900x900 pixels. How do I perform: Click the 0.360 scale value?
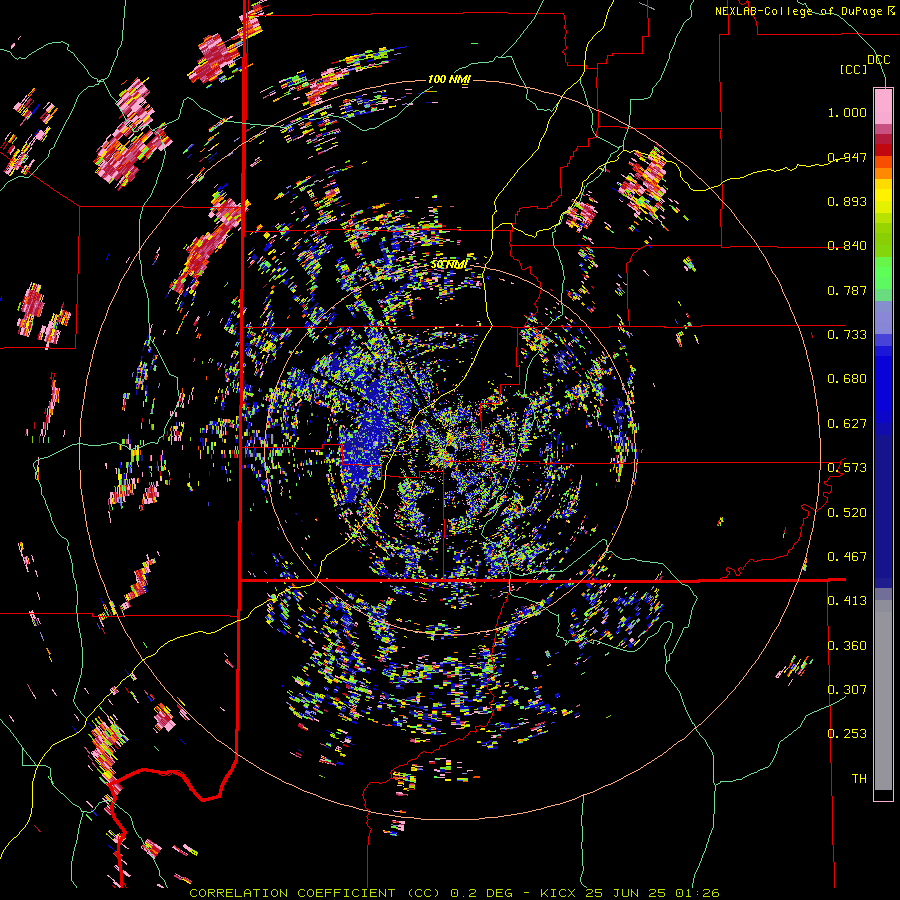point(847,645)
